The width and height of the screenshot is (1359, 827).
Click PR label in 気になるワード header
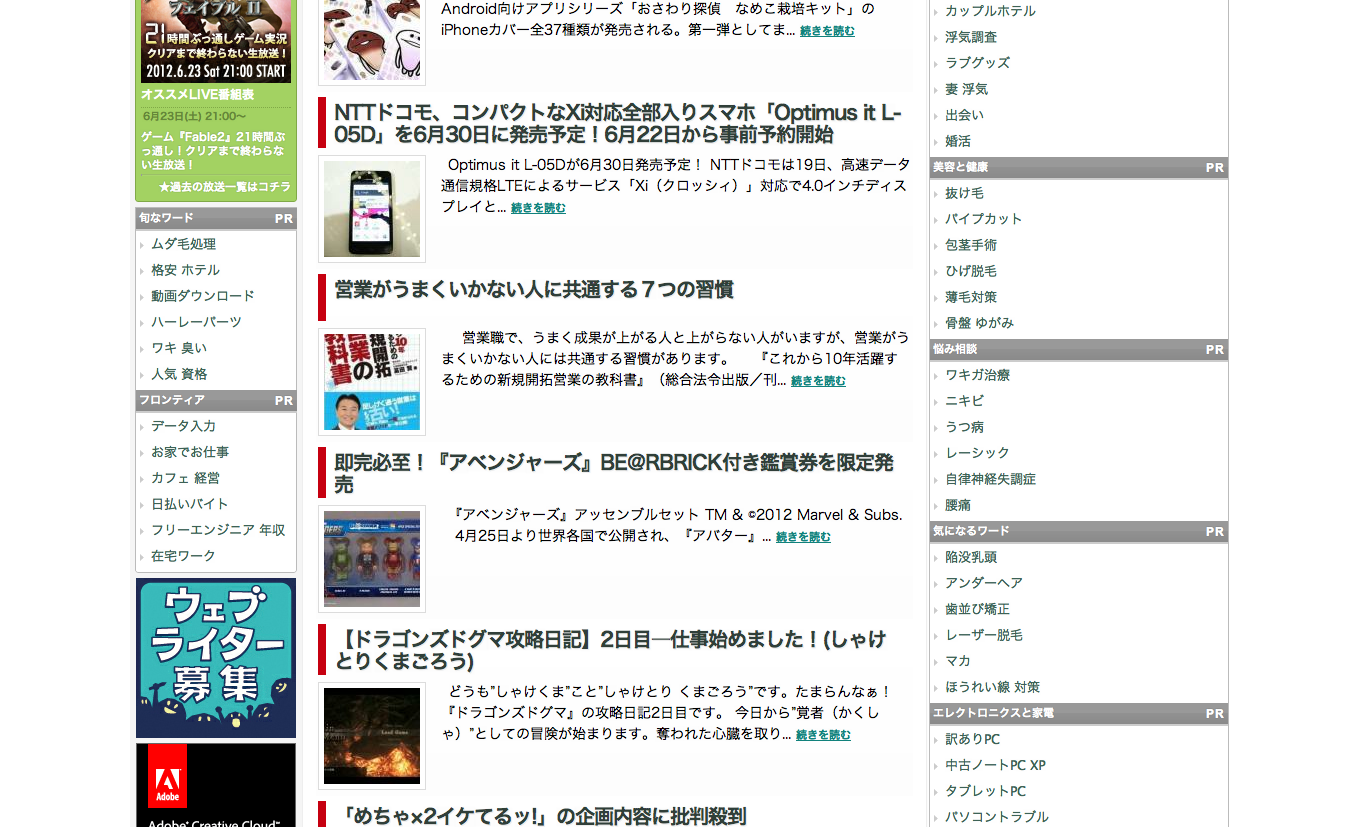tap(1215, 531)
